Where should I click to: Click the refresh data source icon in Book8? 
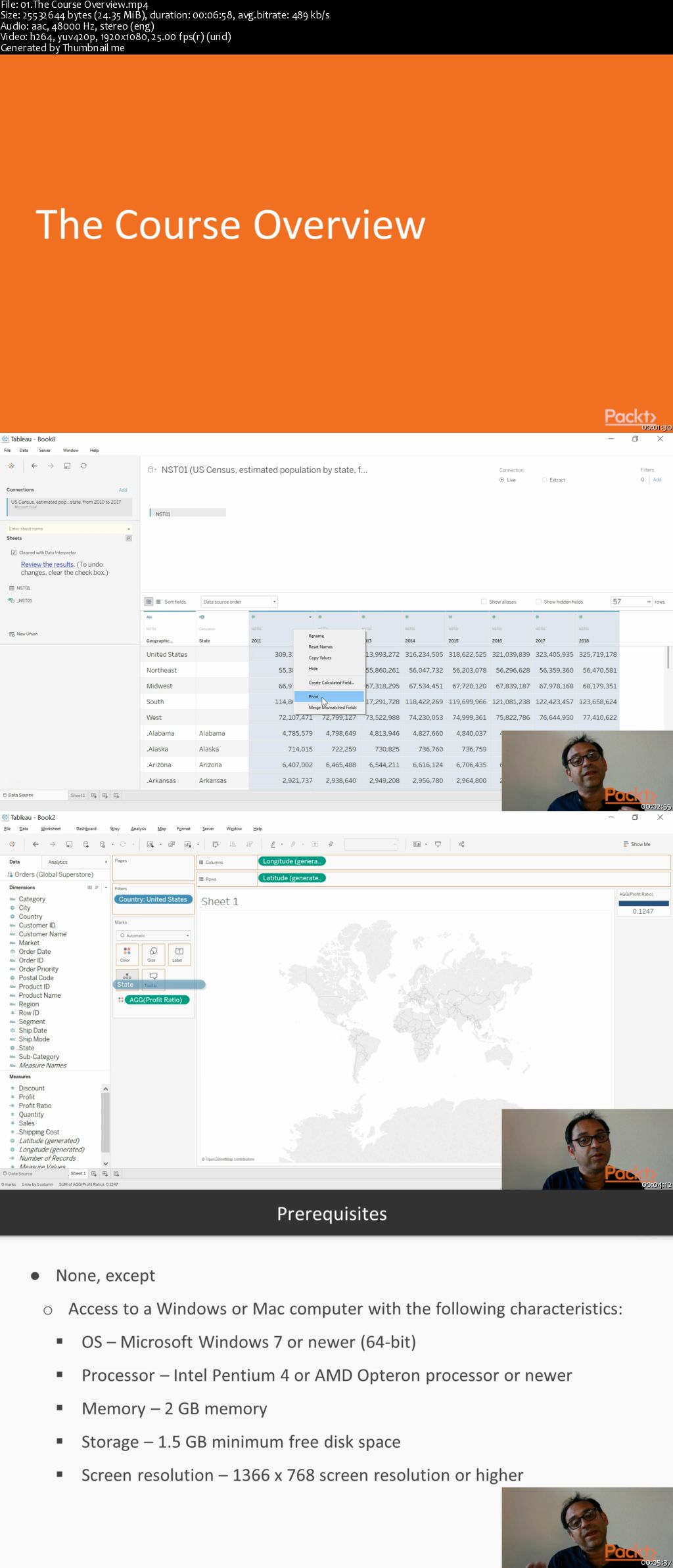pos(83,466)
